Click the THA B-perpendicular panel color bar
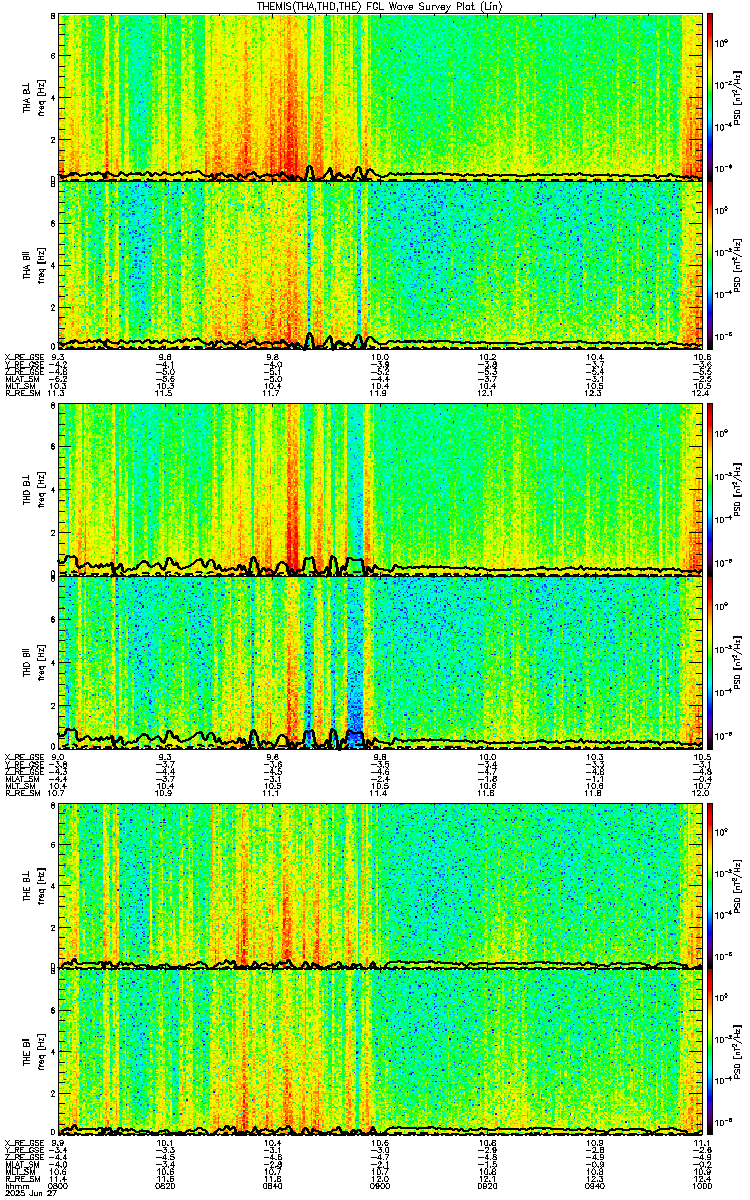This screenshot has height=1200, width=750. [710, 97]
